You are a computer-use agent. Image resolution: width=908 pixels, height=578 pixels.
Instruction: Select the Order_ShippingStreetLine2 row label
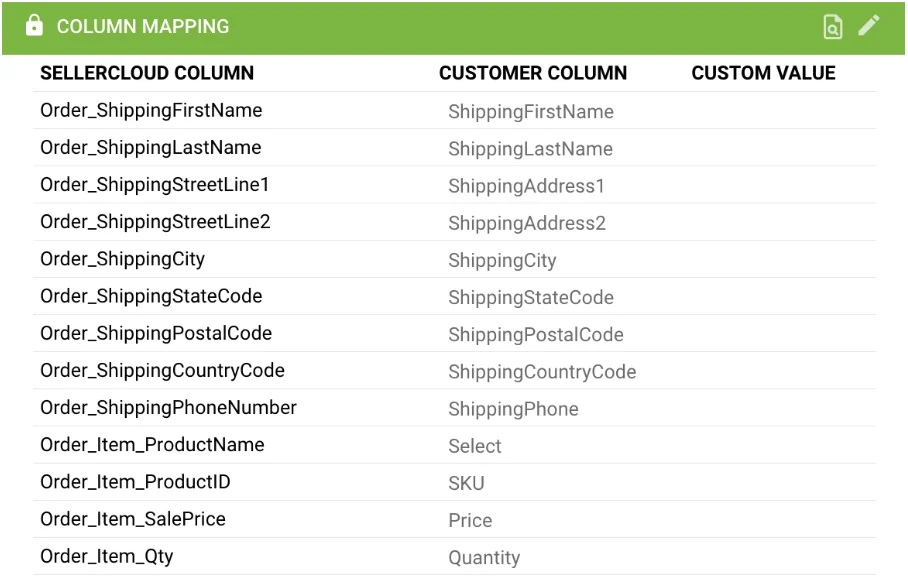[155, 221]
